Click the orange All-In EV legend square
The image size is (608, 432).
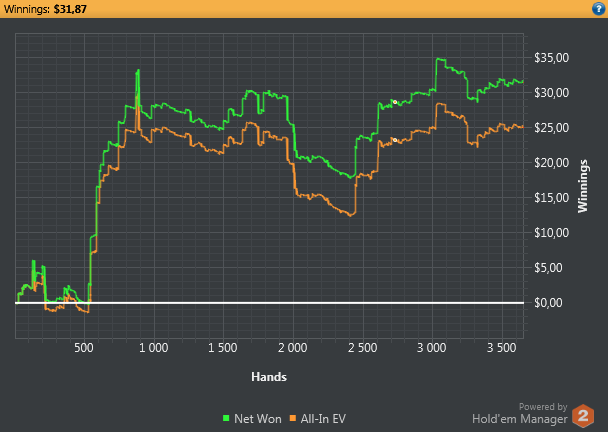[293, 418]
